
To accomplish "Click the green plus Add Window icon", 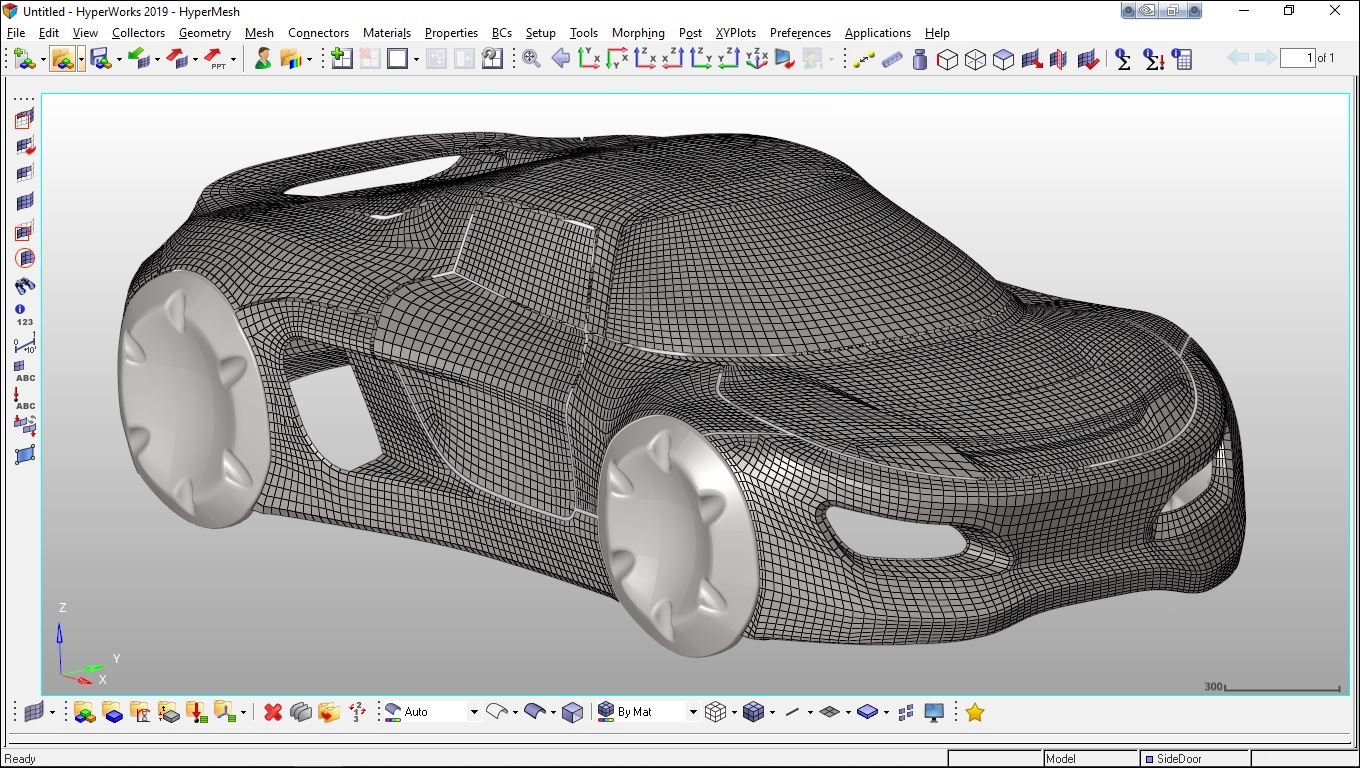I will click(x=341, y=59).
